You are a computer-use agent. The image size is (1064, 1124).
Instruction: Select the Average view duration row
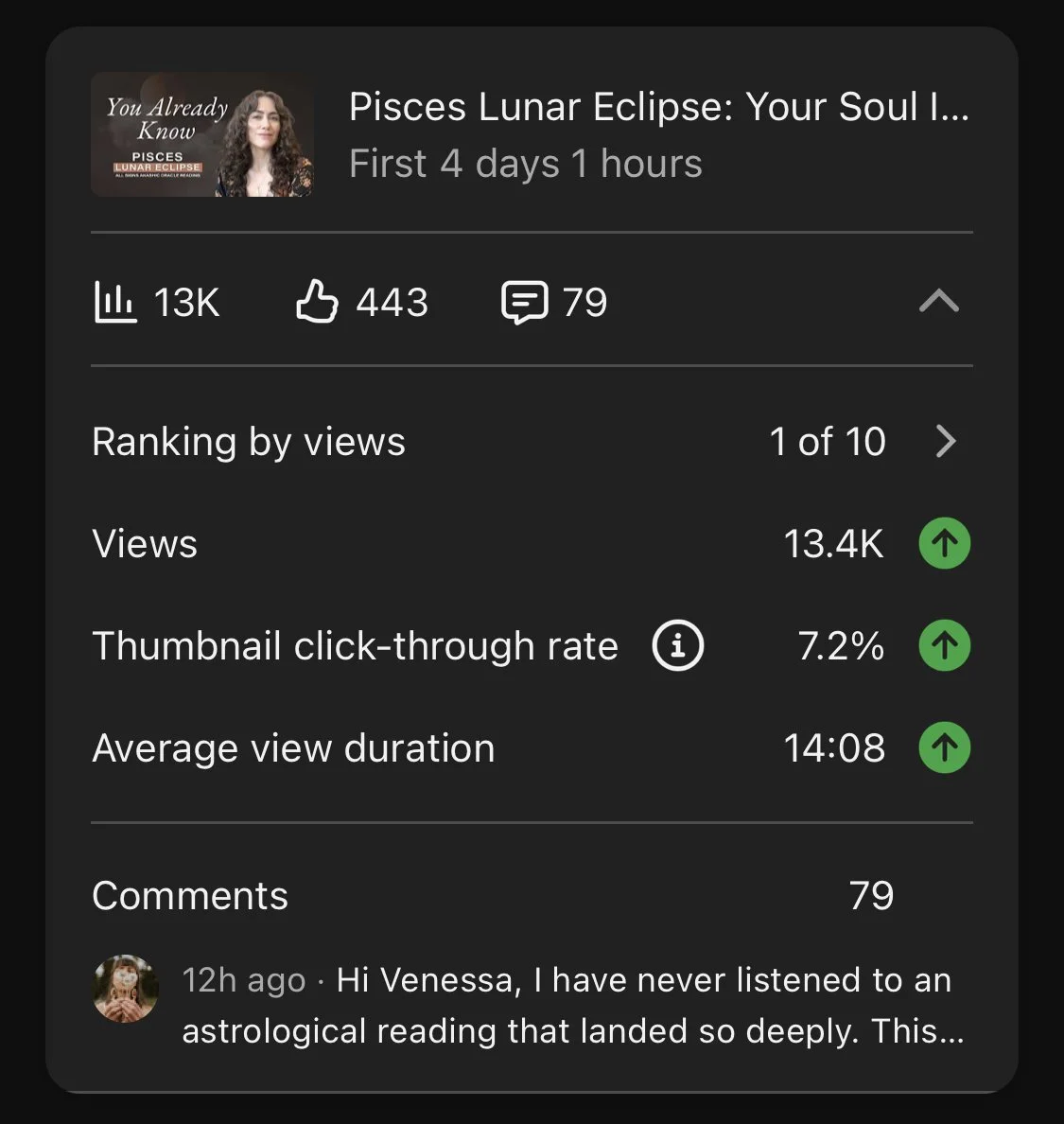pyautogui.click(x=532, y=747)
